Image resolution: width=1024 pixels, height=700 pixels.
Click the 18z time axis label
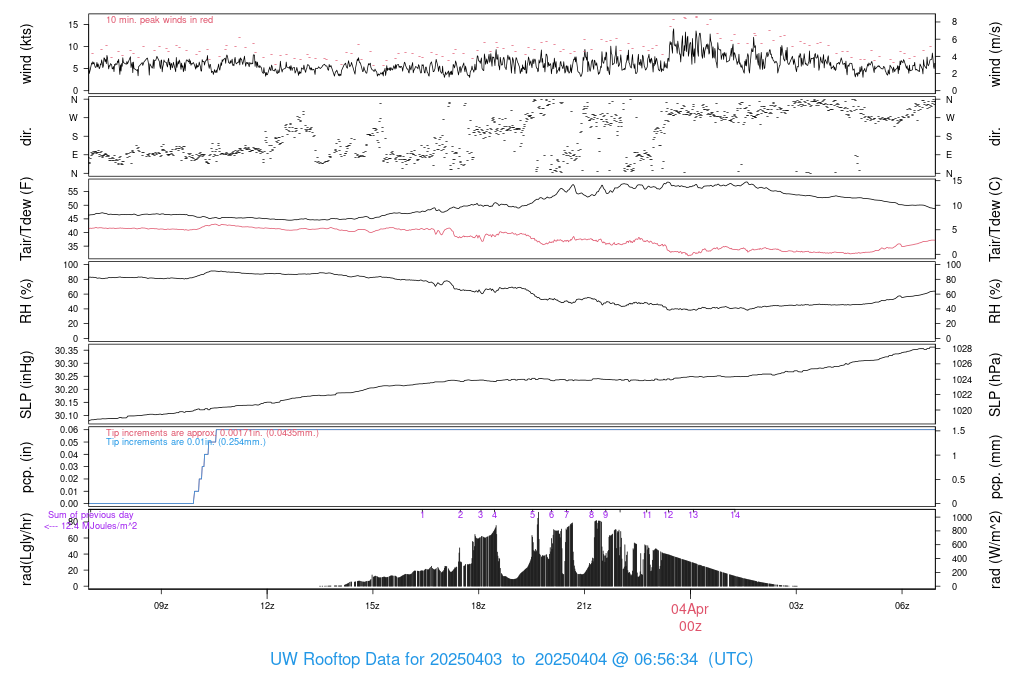[478, 605]
